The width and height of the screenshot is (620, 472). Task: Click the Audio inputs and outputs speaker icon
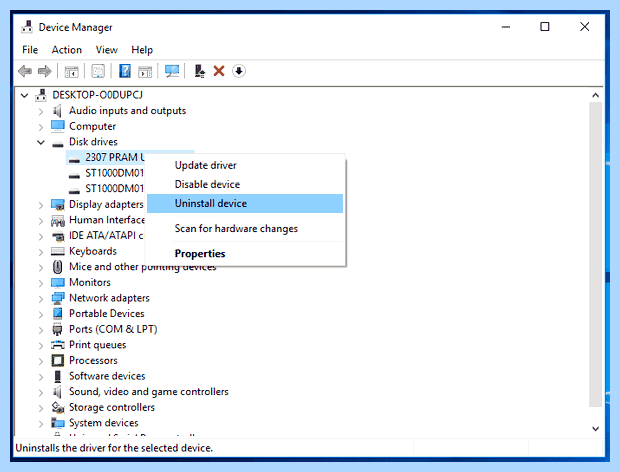(57, 111)
